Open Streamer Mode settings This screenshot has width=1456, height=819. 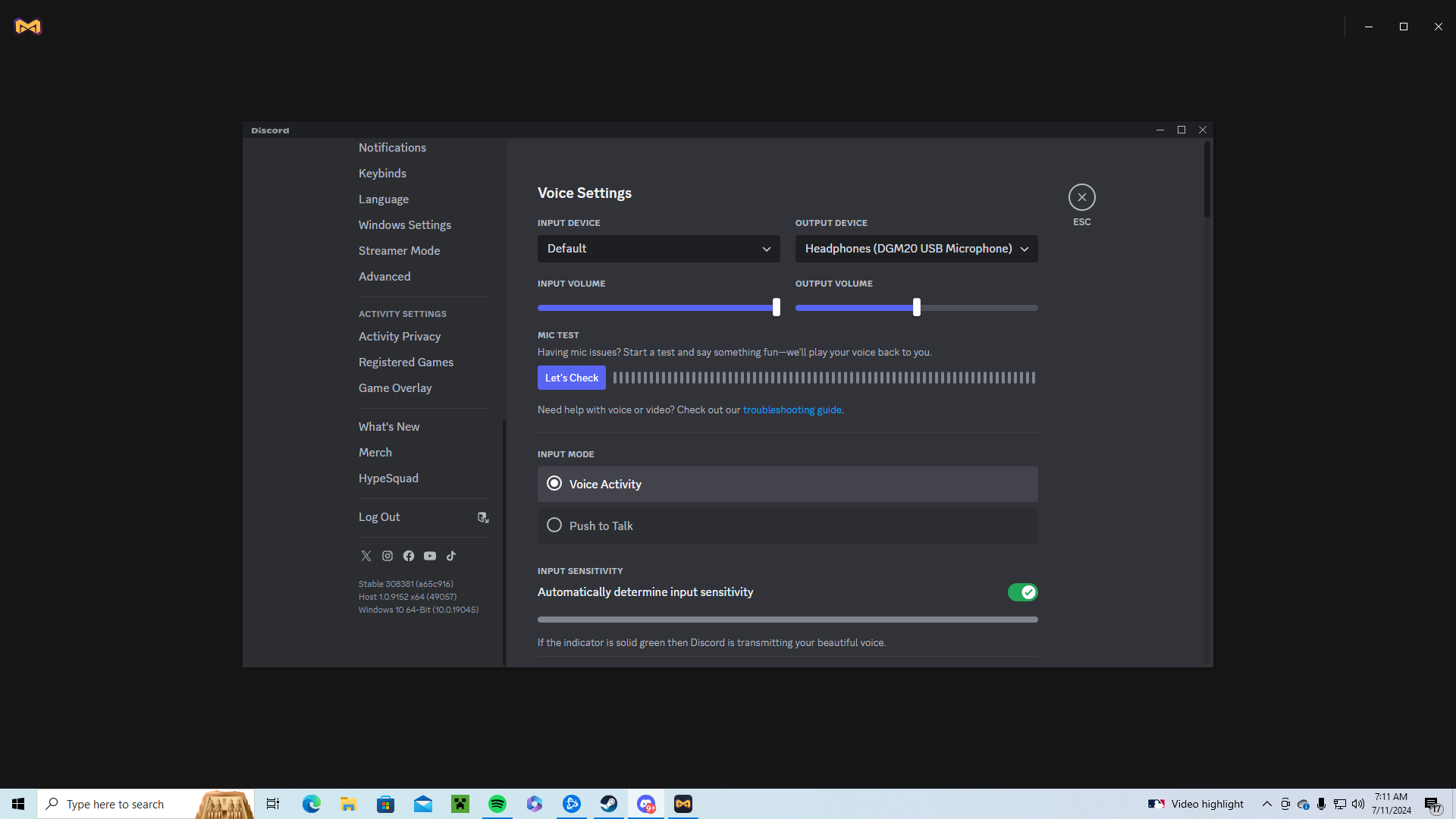399,251
